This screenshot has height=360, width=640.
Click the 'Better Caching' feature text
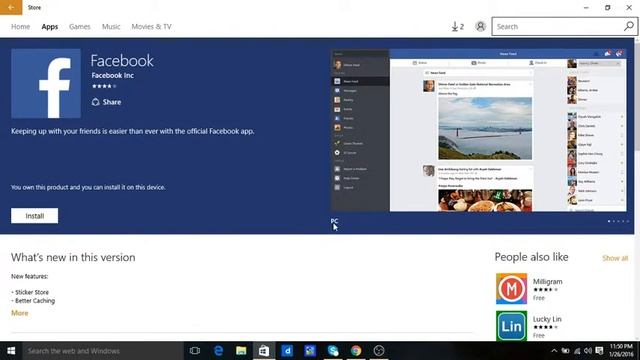click(35, 301)
